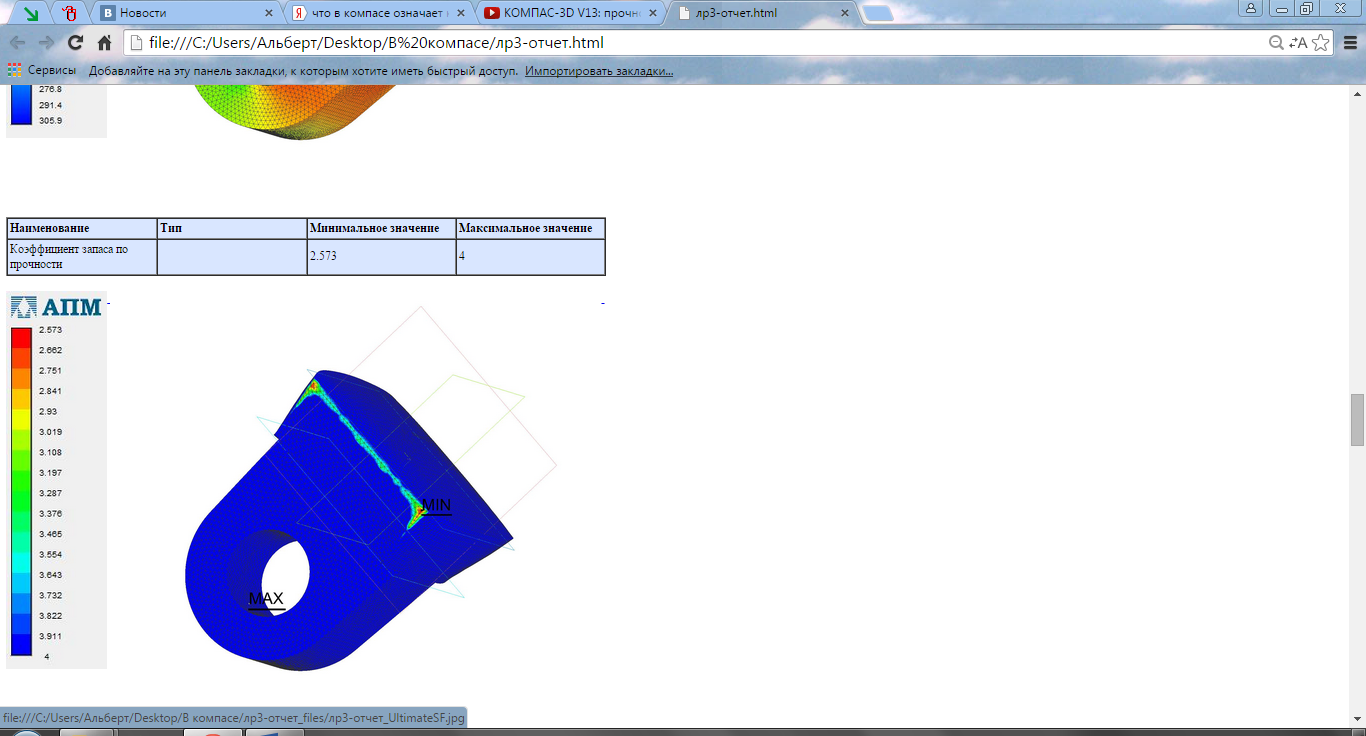Image resolution: width=1366 pixels, height=736 pixels.
Task: Click the MAX label on the model
Action: [x=266, y=599]
